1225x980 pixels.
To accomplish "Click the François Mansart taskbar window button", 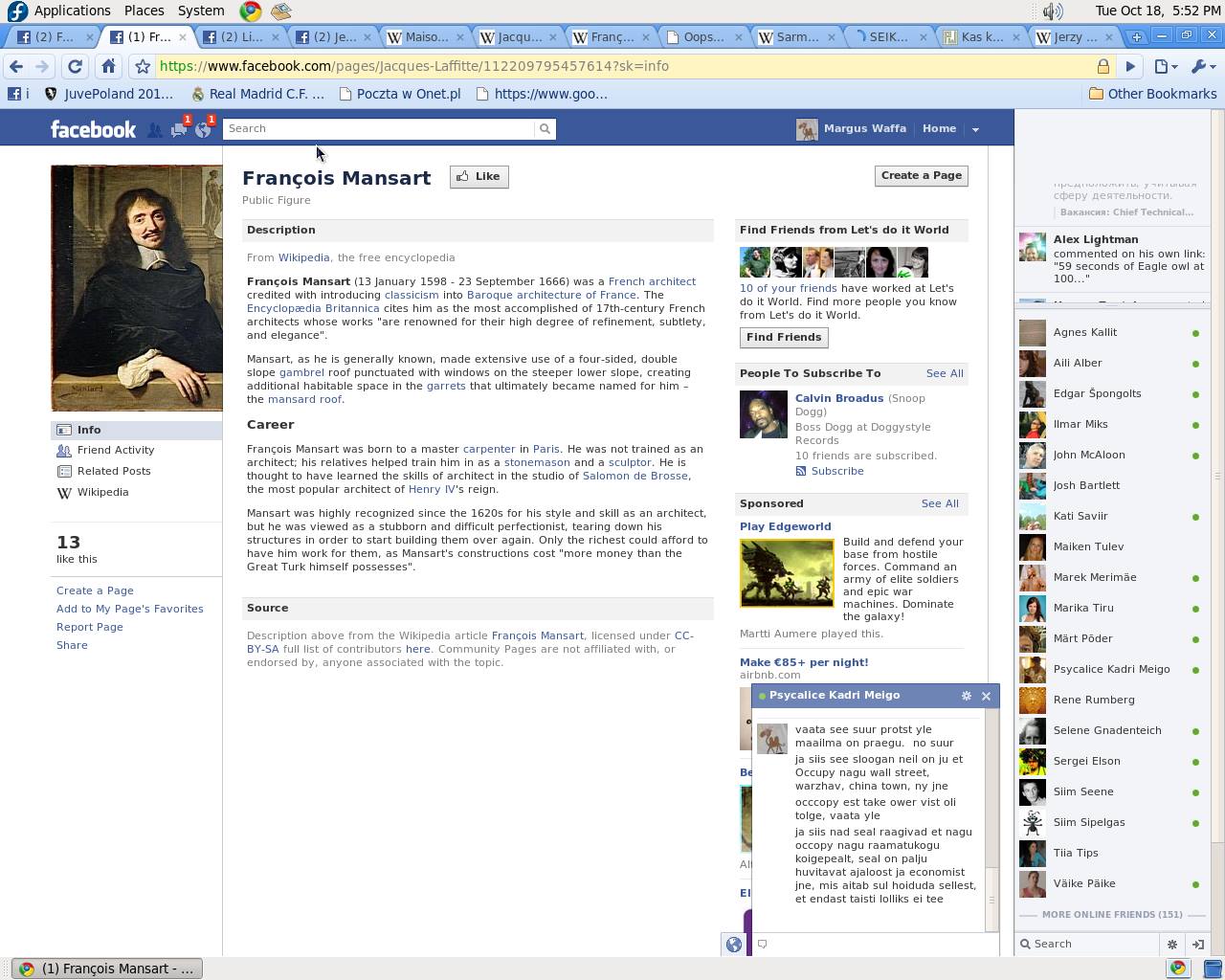I will [107, 969].
